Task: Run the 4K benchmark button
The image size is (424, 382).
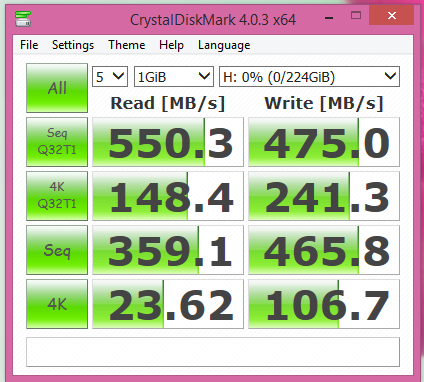Action: (x=57, y=304)
